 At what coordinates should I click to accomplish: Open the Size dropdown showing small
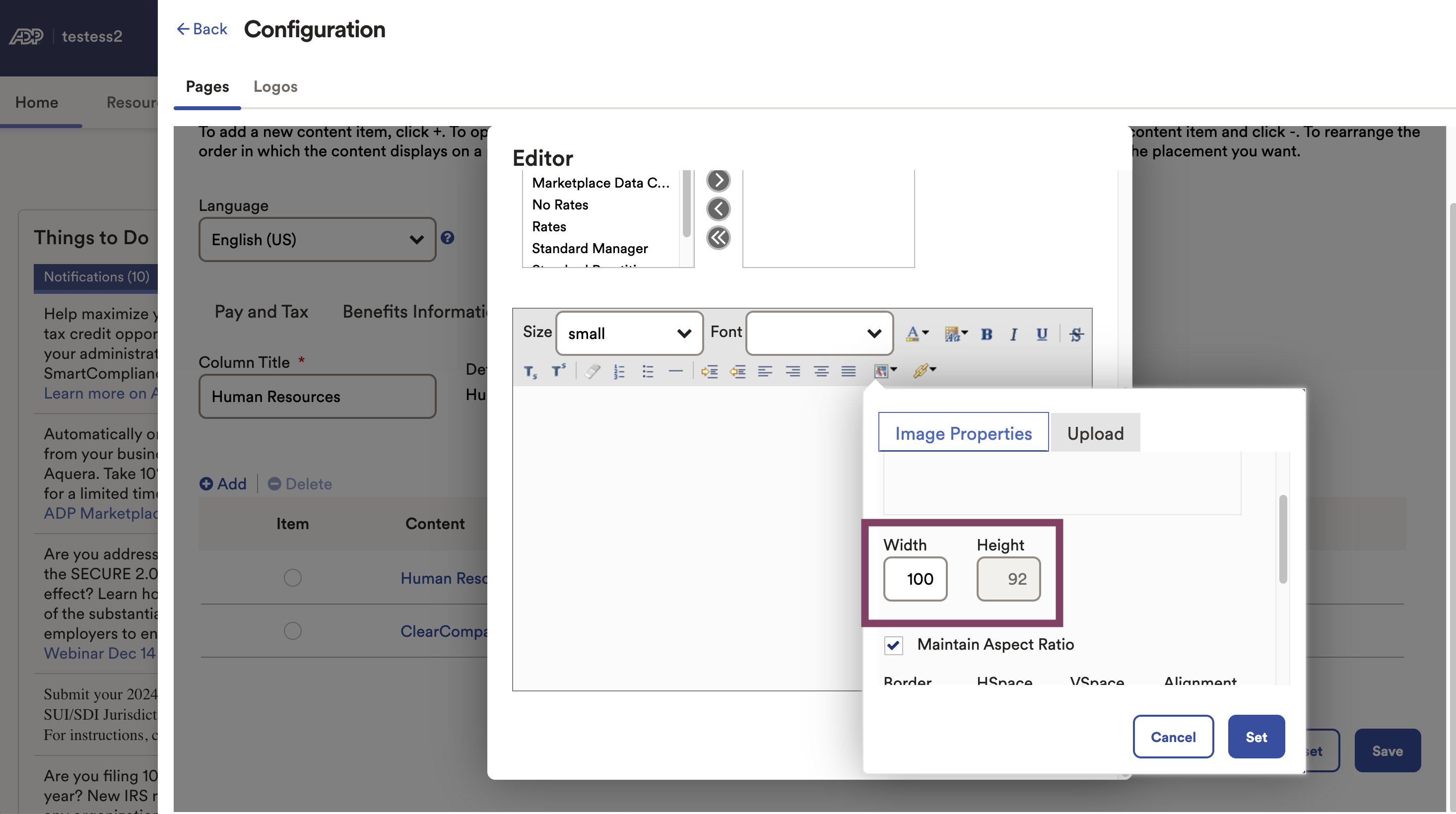pos(629,334)
